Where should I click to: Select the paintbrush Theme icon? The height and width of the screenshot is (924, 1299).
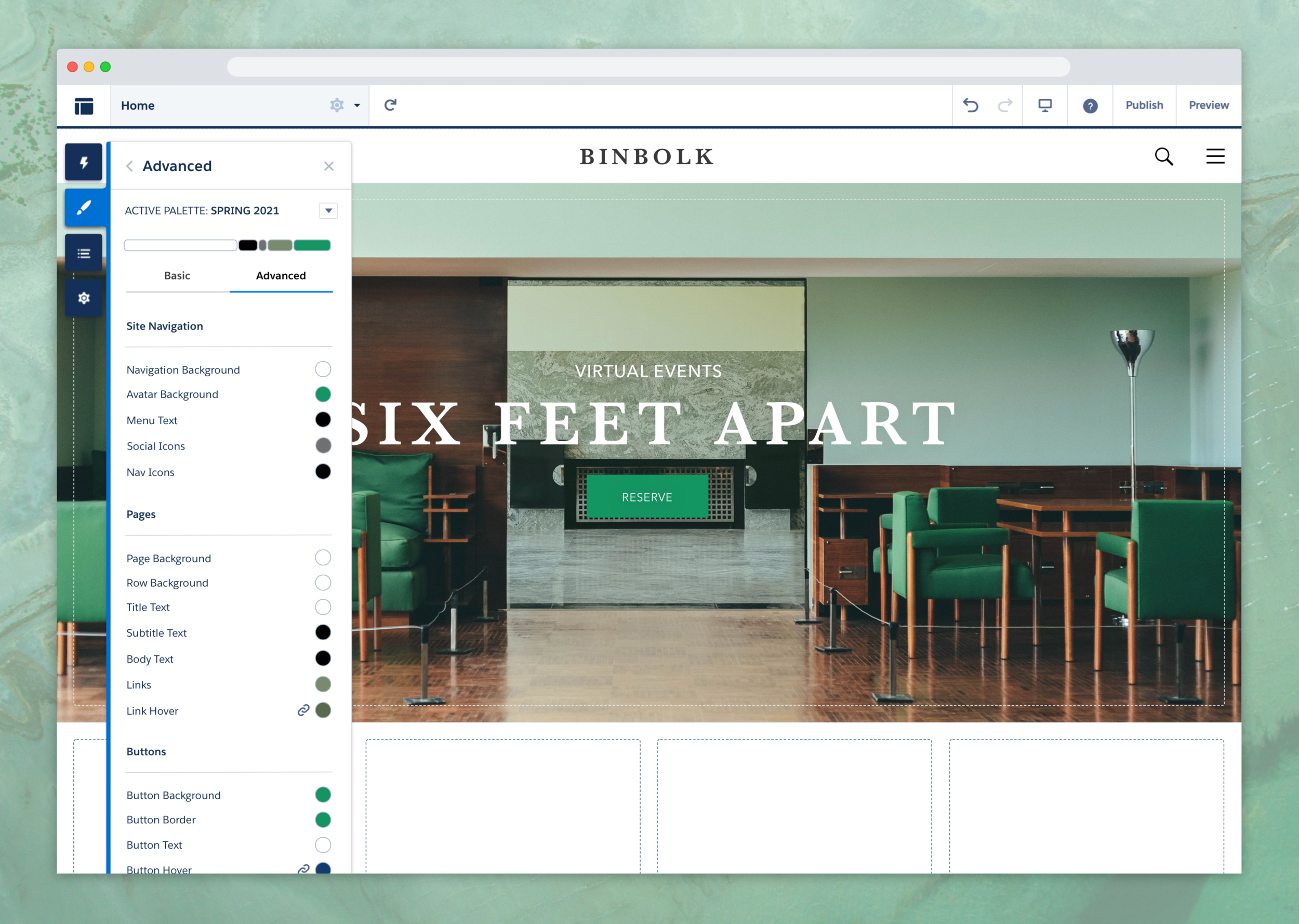pos(84,208)
